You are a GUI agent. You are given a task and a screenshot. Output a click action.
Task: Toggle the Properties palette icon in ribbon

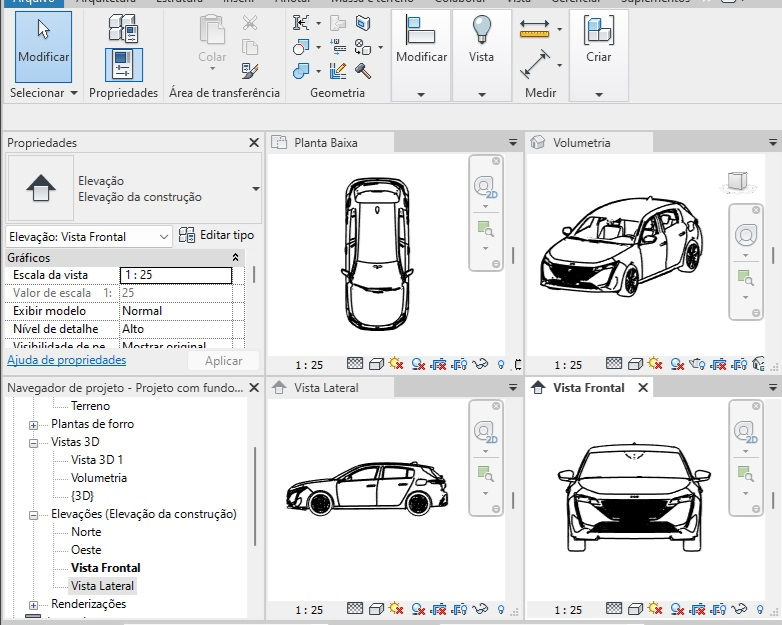pos(124,65)
